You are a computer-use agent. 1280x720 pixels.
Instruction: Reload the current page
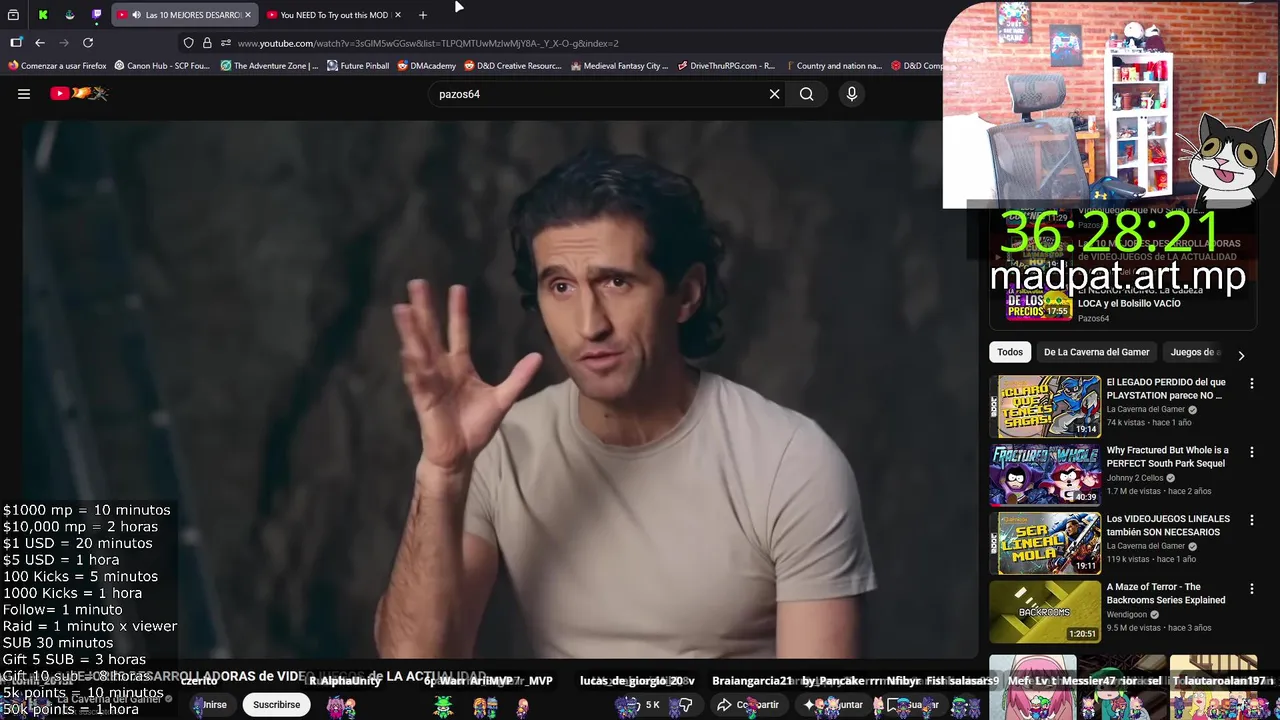88,43
